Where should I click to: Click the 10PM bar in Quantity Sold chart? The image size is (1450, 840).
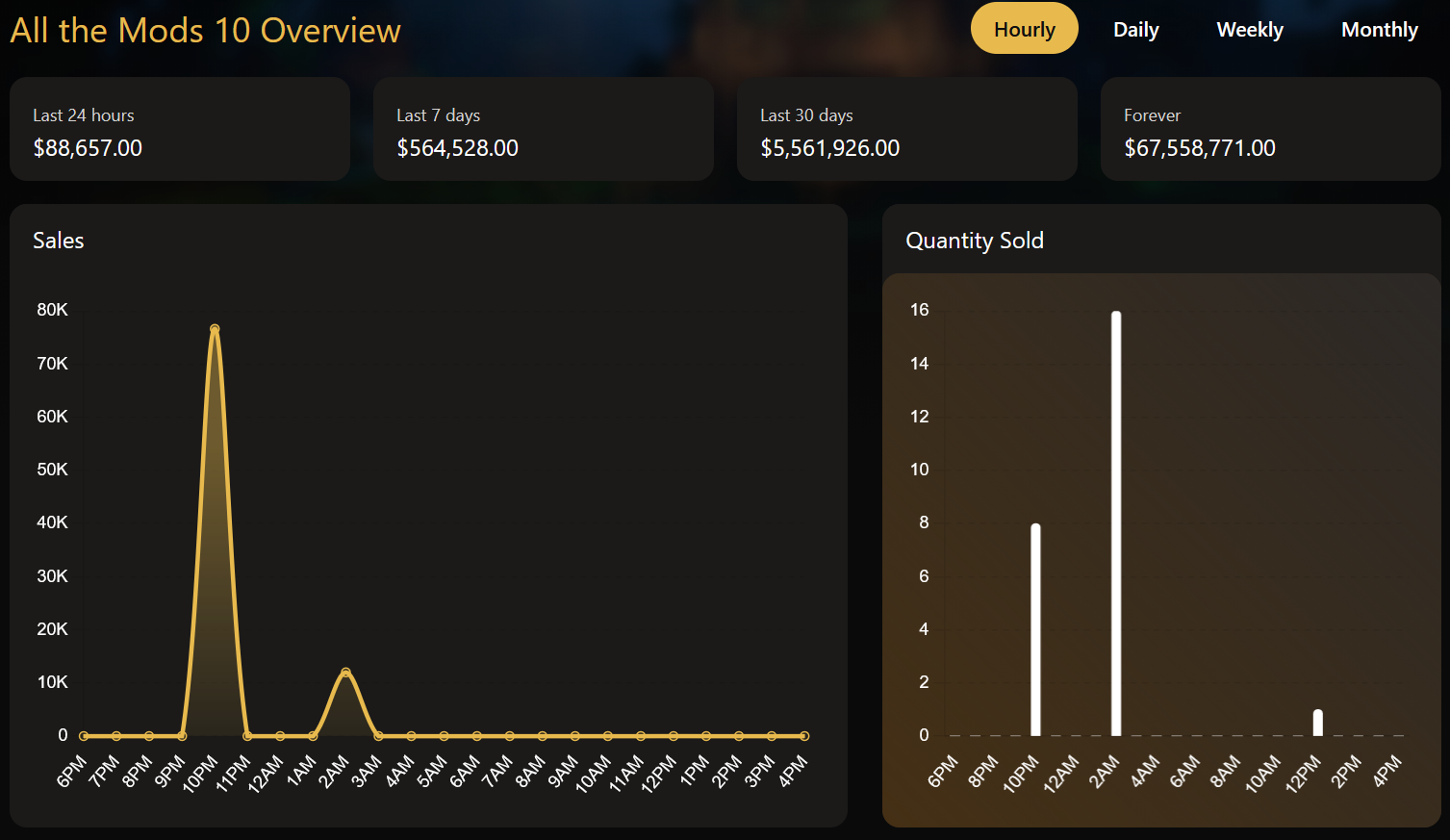(1035, 625)
